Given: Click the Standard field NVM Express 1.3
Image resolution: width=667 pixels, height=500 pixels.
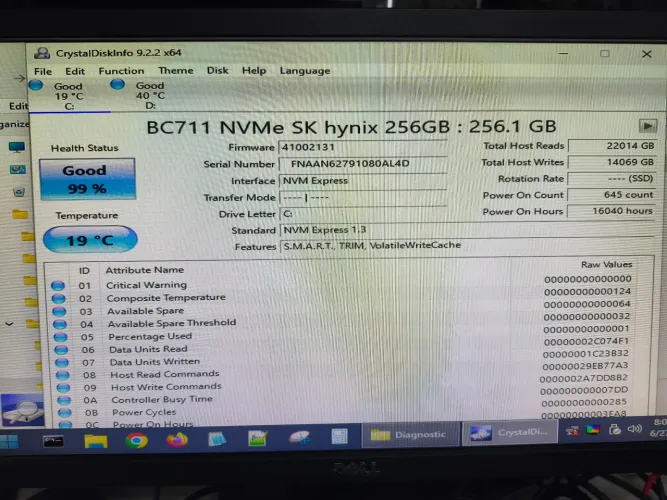Looking at the screenshot, I should click(467, 230).
